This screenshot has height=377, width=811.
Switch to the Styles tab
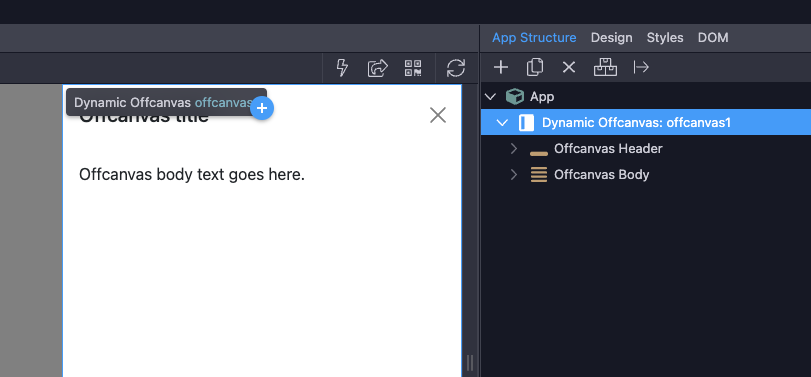[665, 38]
